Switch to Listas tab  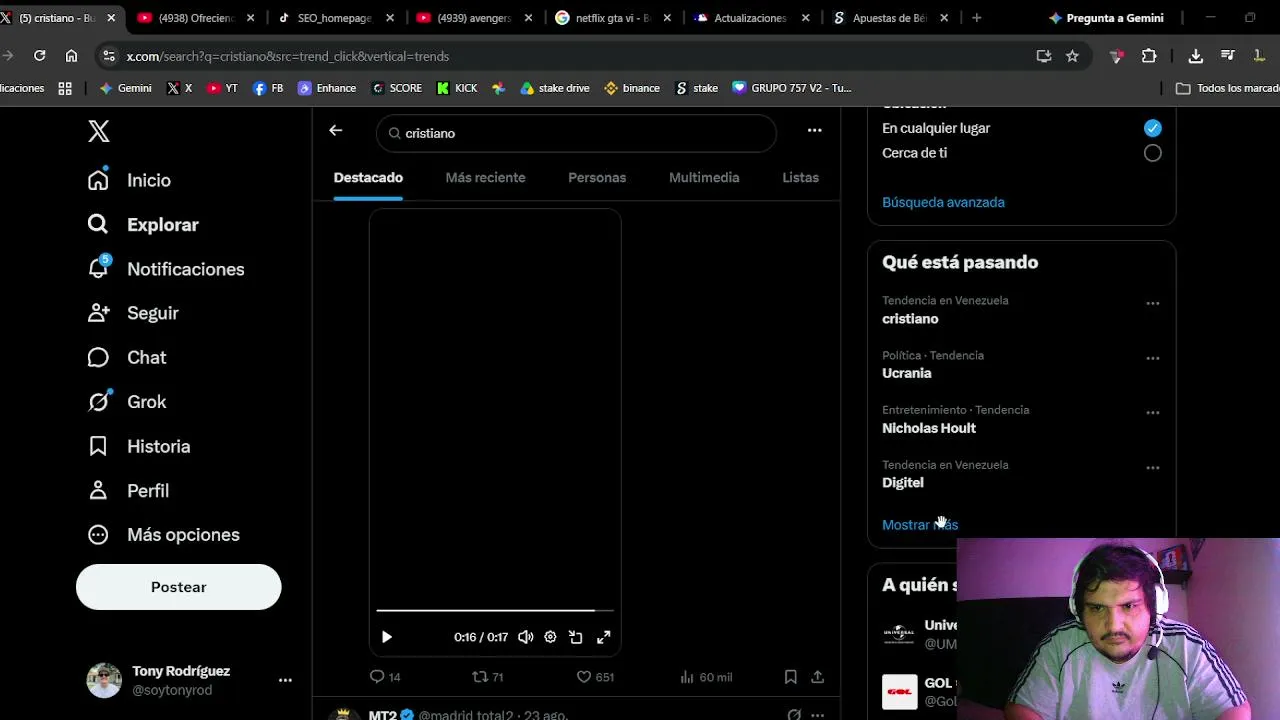point(800,177)
